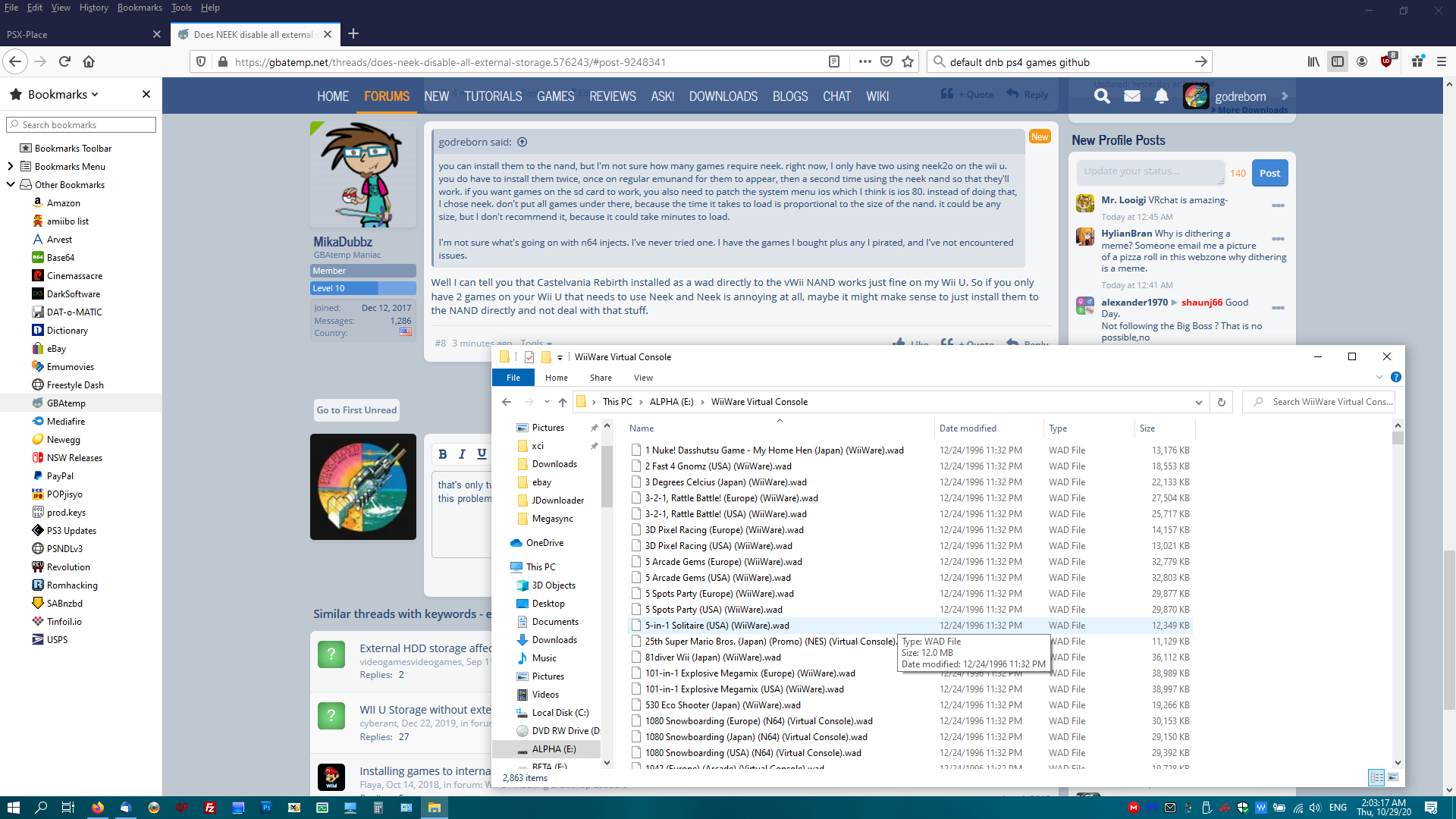
Task: Reload the current GBAtemp page
Action: pyautogui.click(x=64, y=62)
